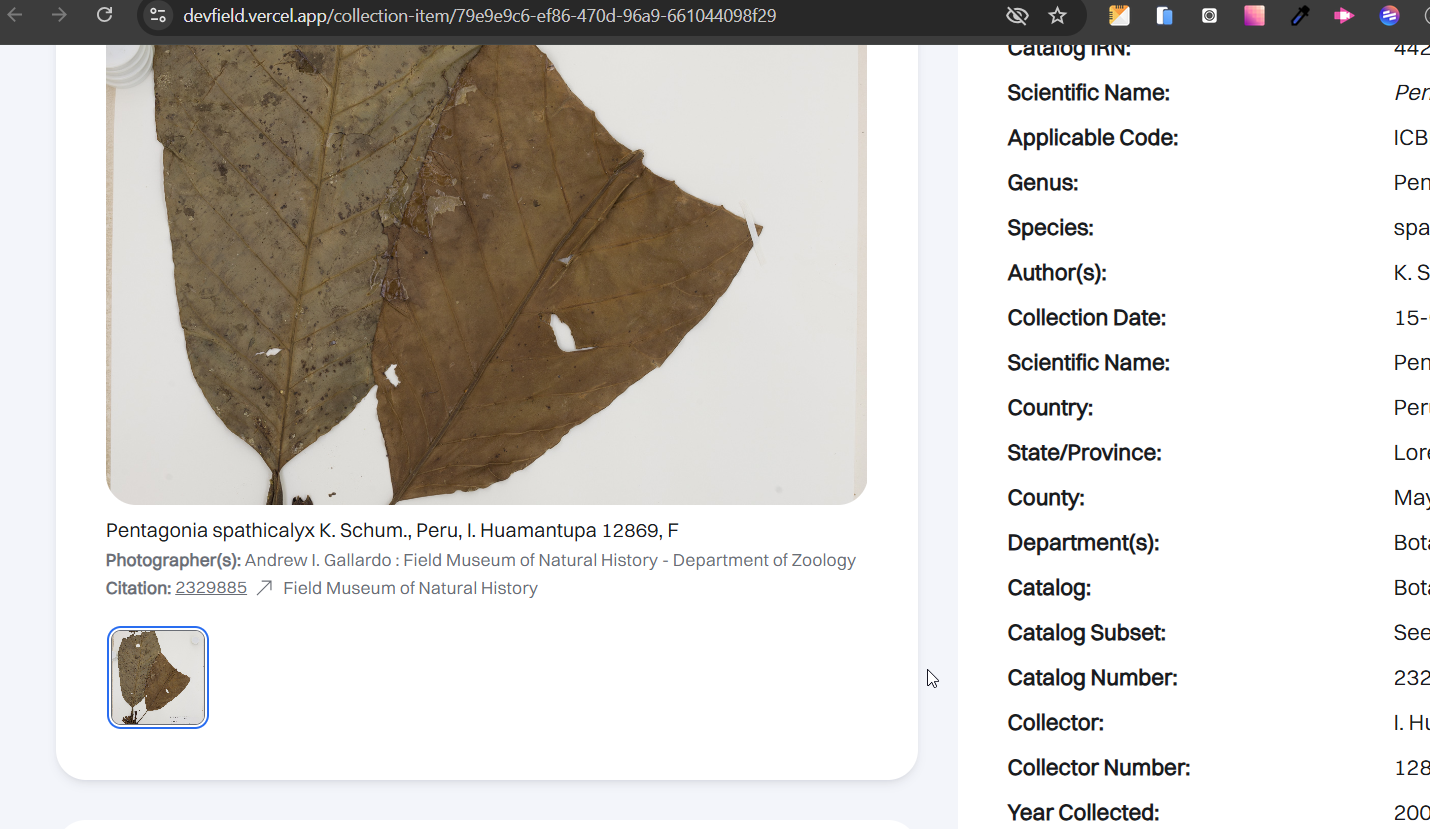
Task: Click the 'Country:' label
Action: coord(1050,408)
